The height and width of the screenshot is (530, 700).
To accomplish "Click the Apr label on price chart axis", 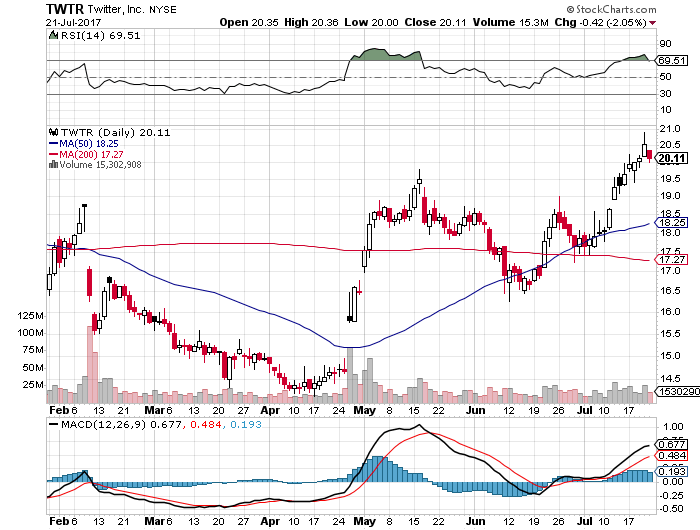I will [x=270, y=410].
